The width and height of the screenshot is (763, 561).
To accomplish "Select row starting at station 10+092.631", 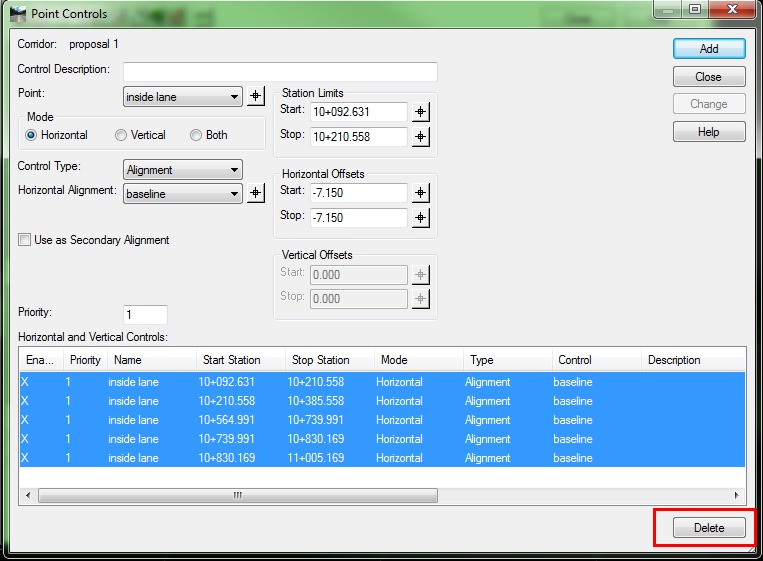I will point(382,382).
